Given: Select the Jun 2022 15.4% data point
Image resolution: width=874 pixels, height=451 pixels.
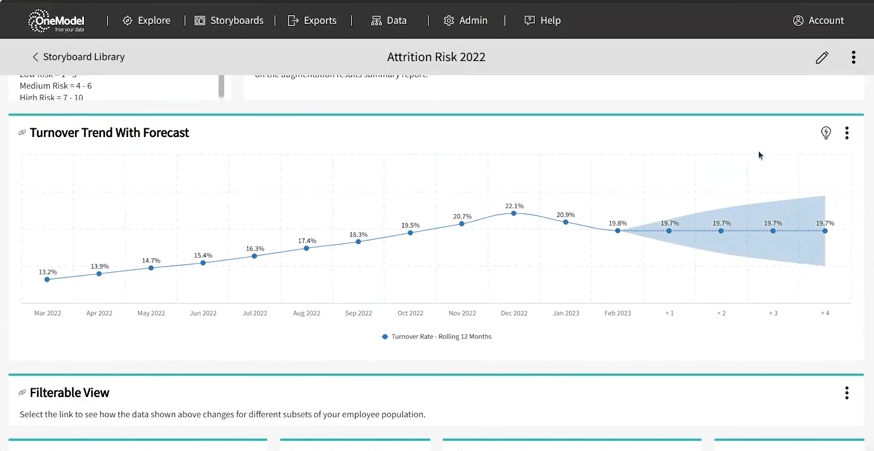Looking at the screenshot, I should 203,263.
